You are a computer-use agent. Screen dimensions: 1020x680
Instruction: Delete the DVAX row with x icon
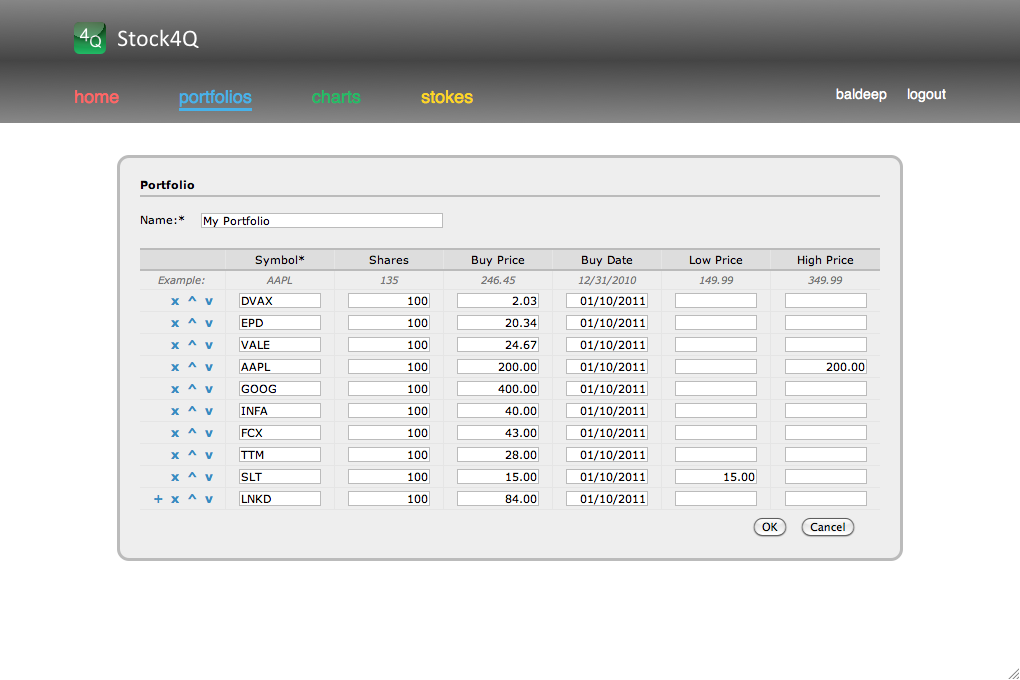coord(175,301)
